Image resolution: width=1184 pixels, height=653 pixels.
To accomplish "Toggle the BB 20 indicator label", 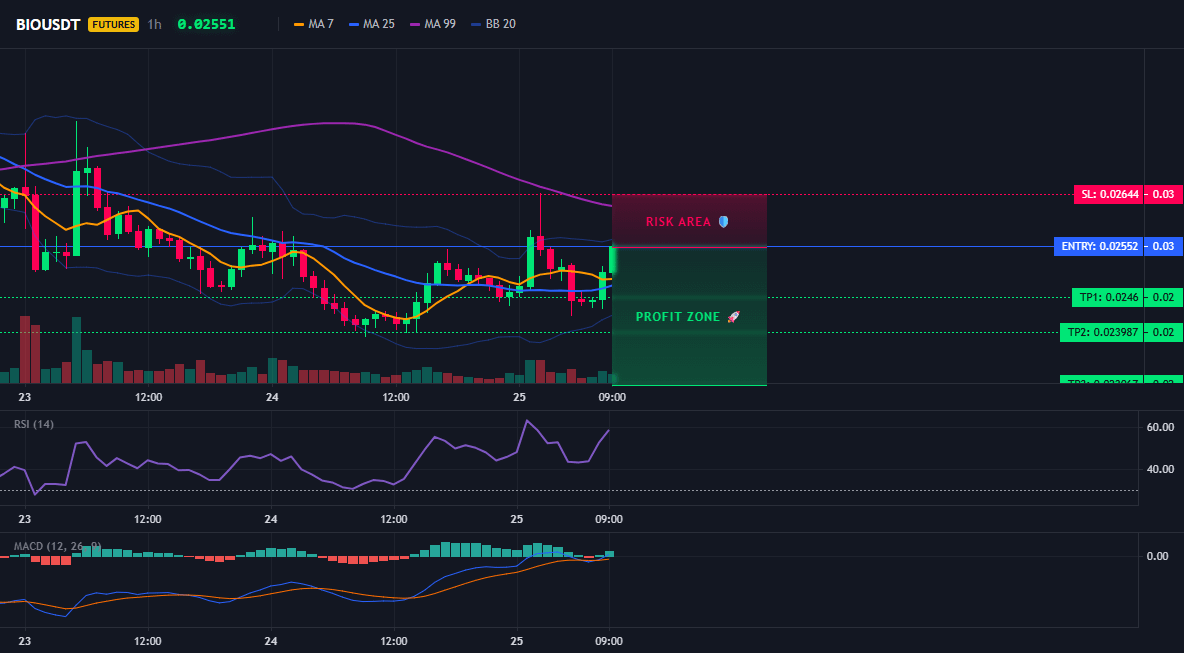I will pos(501,24).
